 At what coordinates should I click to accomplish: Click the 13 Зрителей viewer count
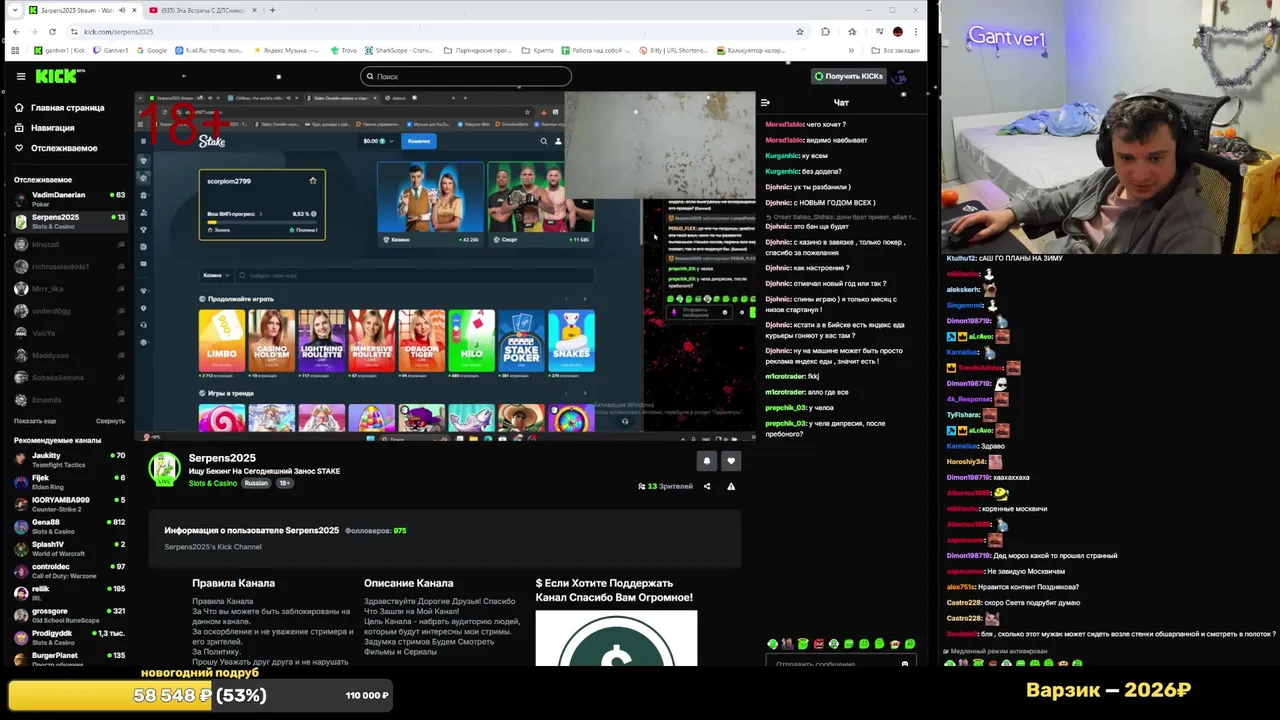(665, 487)
